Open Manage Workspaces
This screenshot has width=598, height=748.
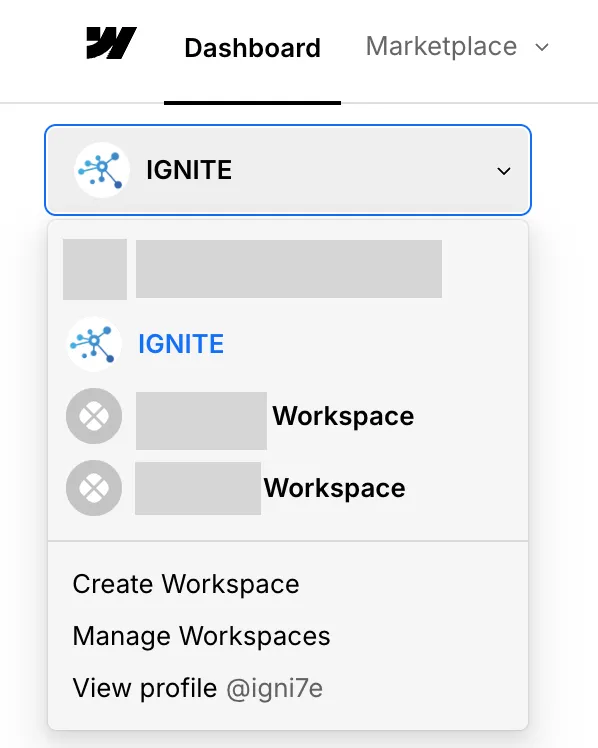pos(201,636)
